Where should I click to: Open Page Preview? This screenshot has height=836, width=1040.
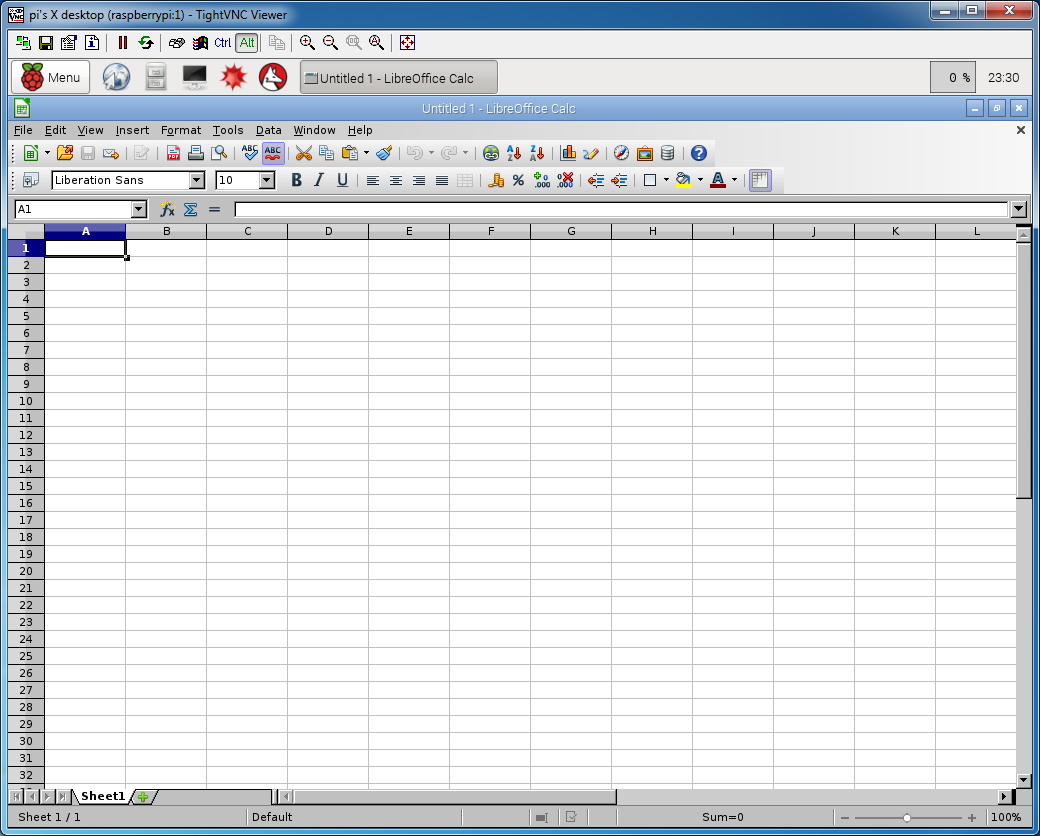218,153
